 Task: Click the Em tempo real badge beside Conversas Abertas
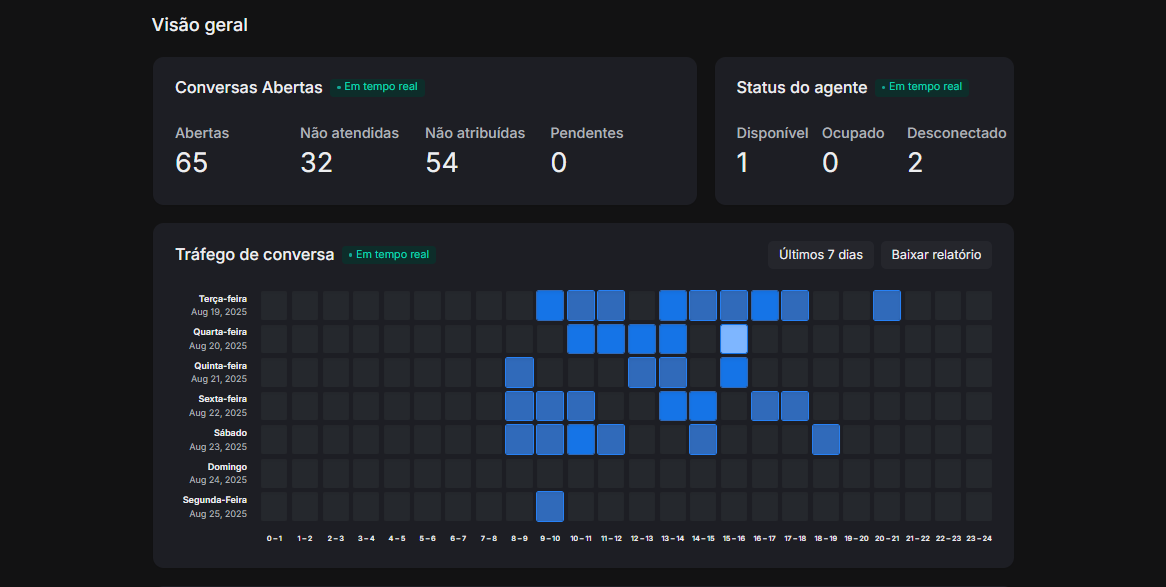(378, 87)
